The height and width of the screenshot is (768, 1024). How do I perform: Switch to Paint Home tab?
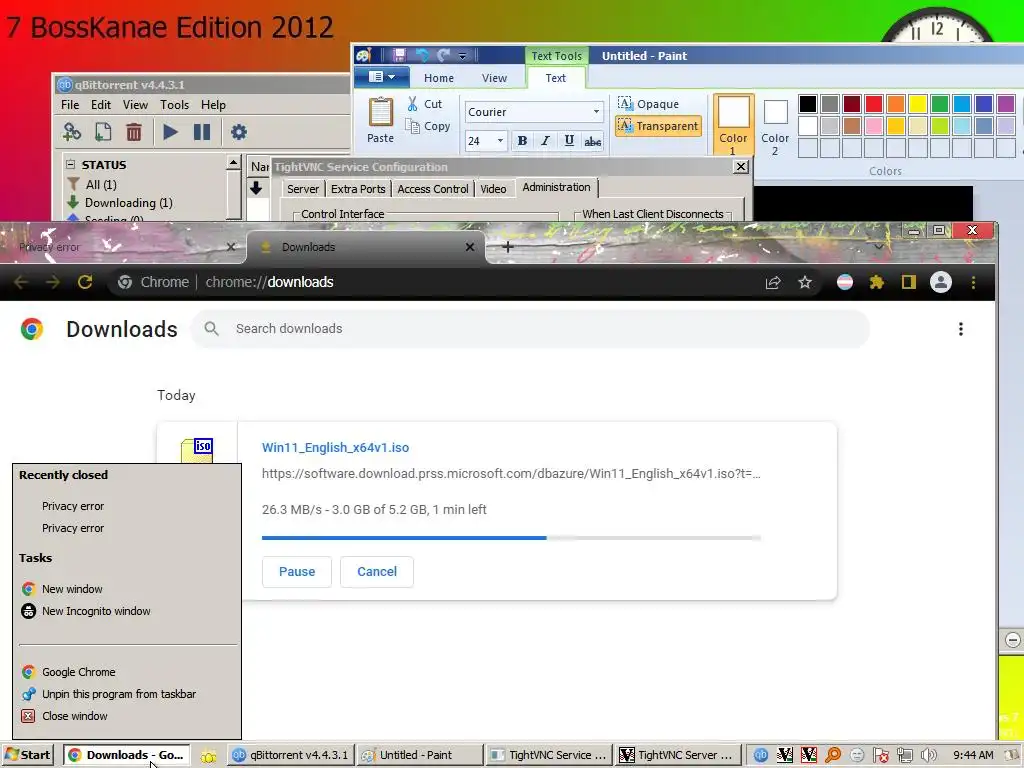point(439,78)
